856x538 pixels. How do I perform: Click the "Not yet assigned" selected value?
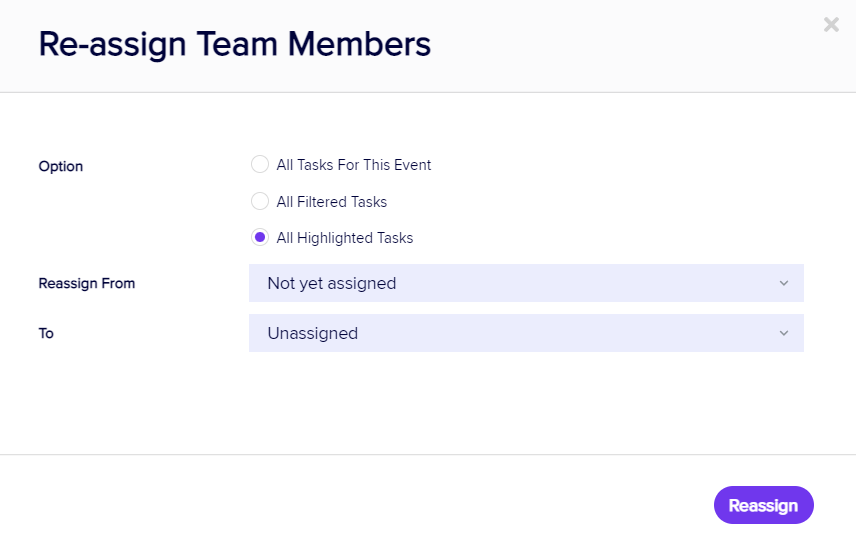[332, 283]
